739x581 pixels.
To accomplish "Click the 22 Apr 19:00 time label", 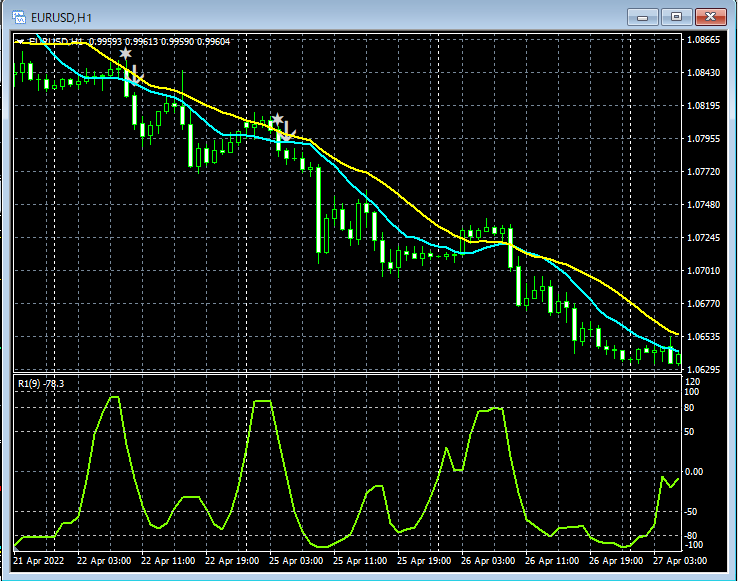I will click(x=232, y=561).
